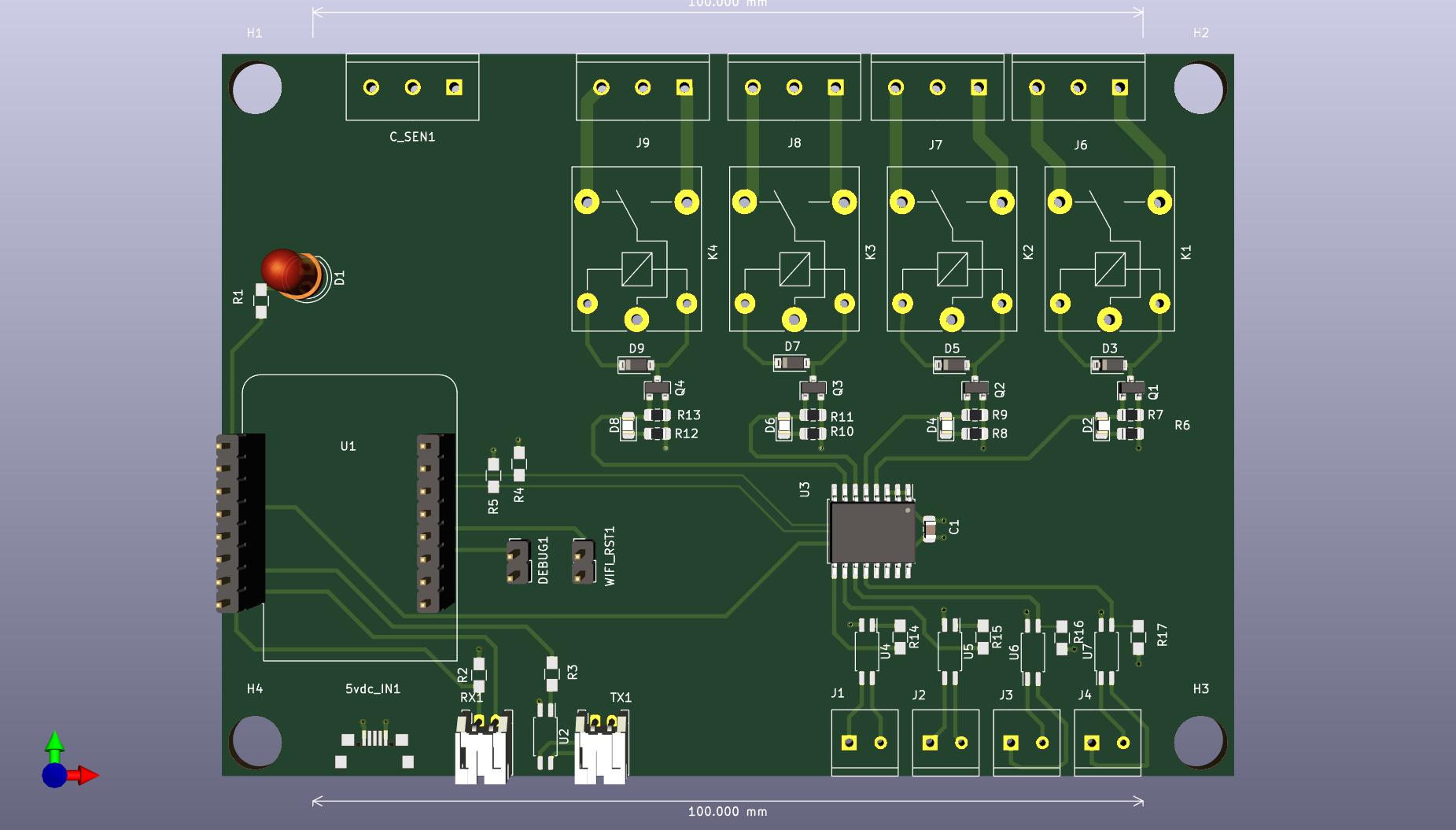This screenshot has height=830, width=1456.
Task: Click the U3 IC chip body
Action: (x=870, y=532)
